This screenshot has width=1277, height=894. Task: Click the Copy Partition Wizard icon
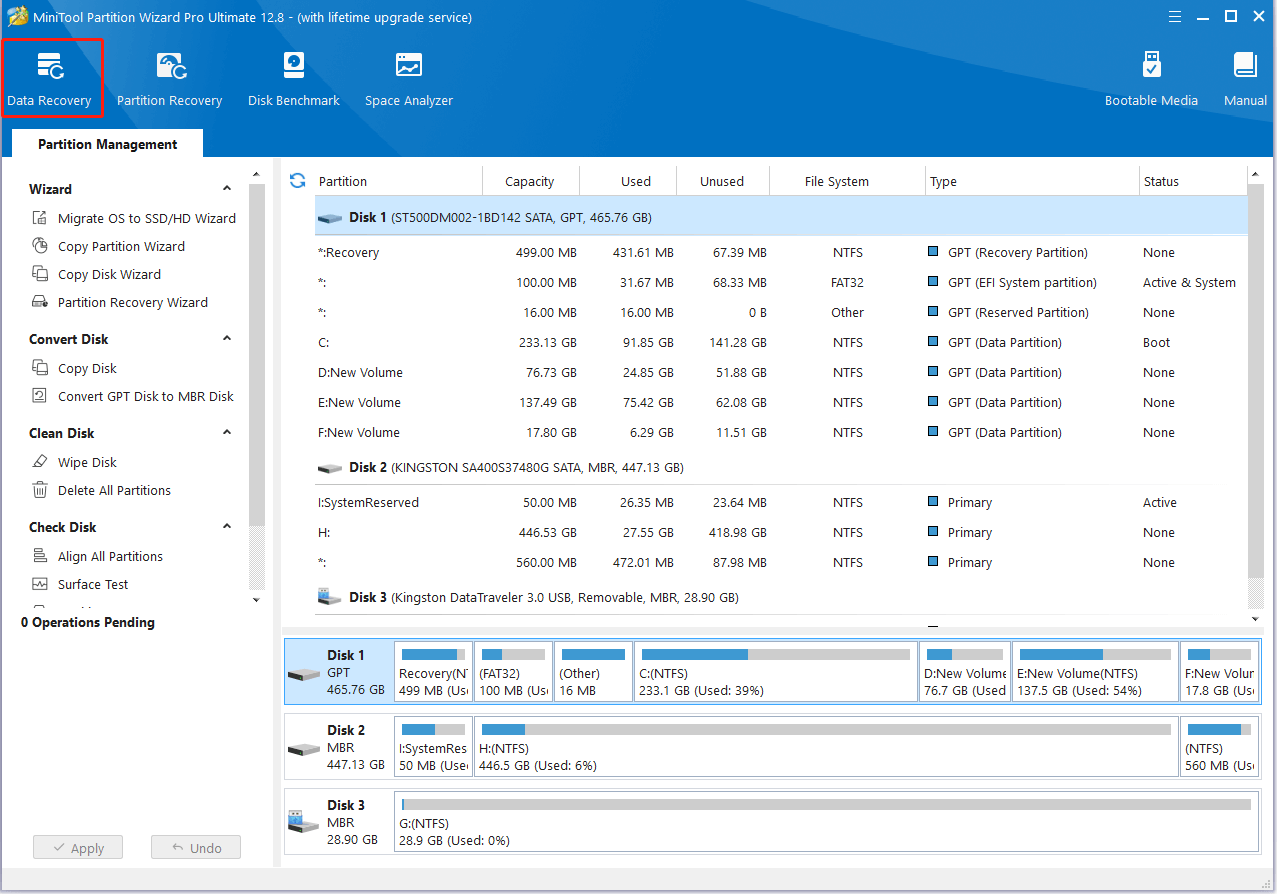(x=40, y=246)
